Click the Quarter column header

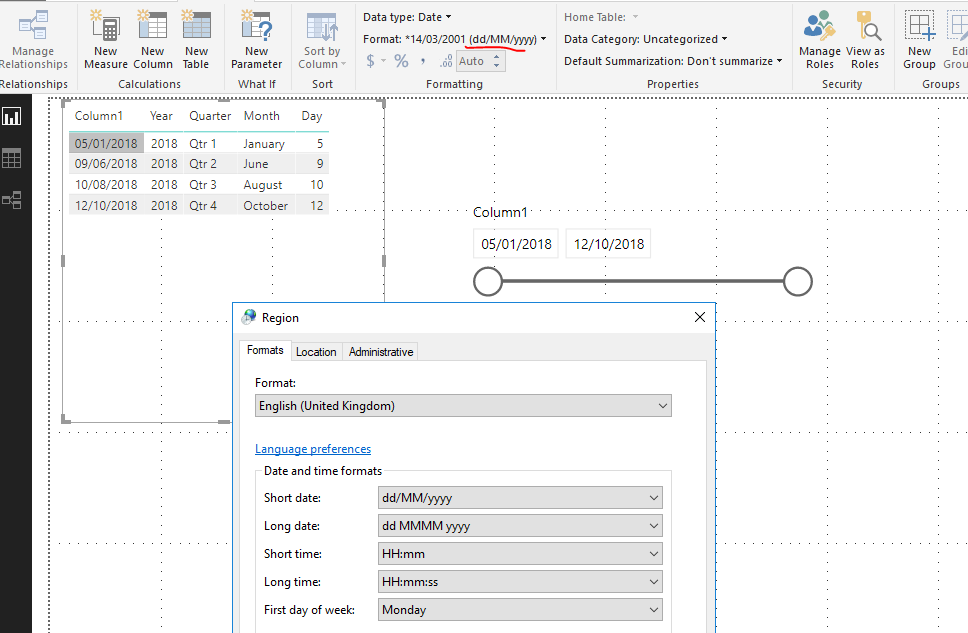210,116
